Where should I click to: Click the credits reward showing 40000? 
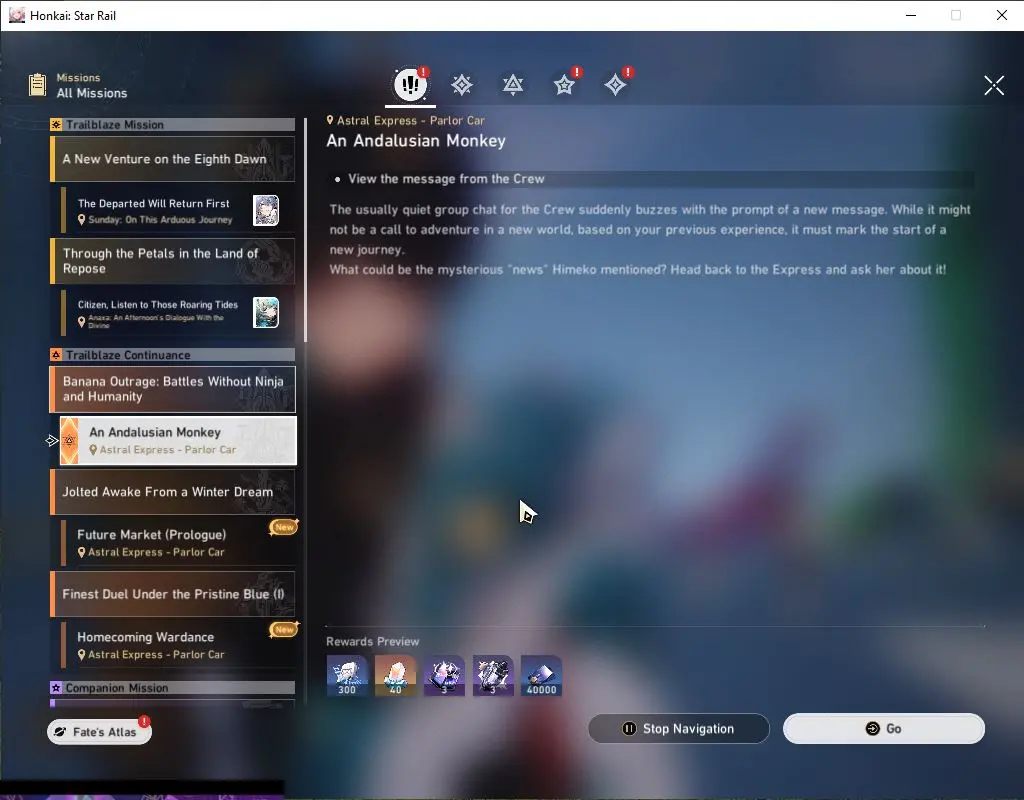coord(541,676)
